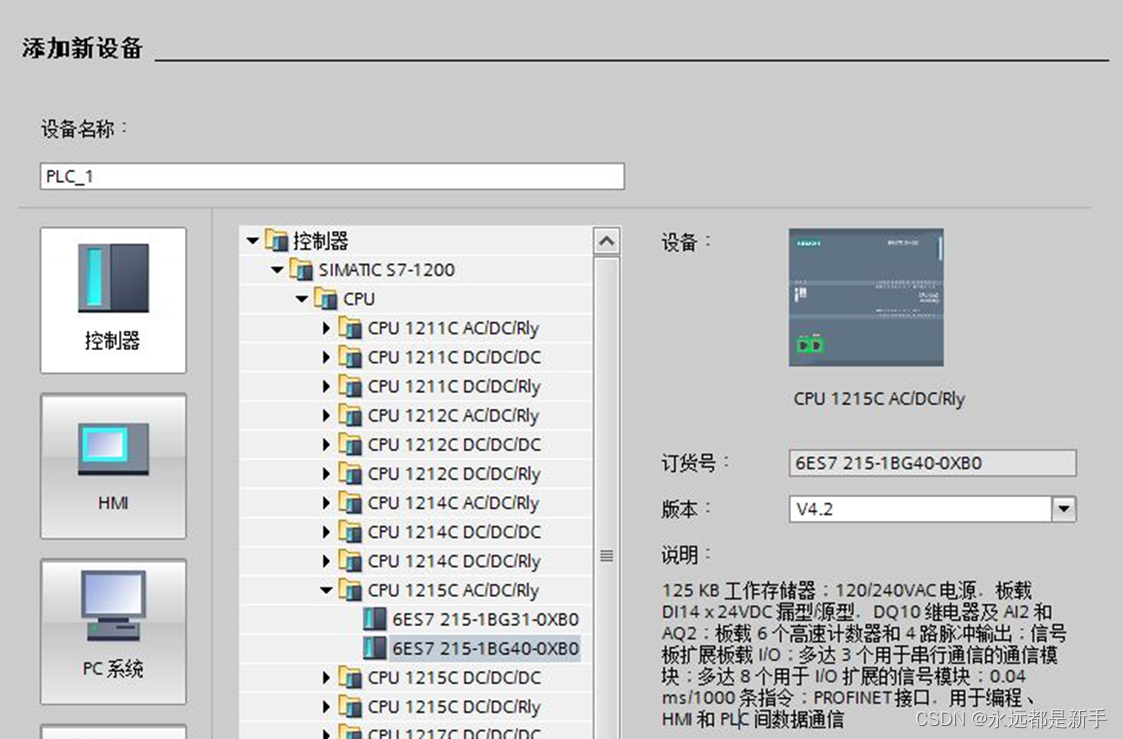
Task: Click folder icon of CPU 1215C DC/DC/DC
Action: point(350,677)
